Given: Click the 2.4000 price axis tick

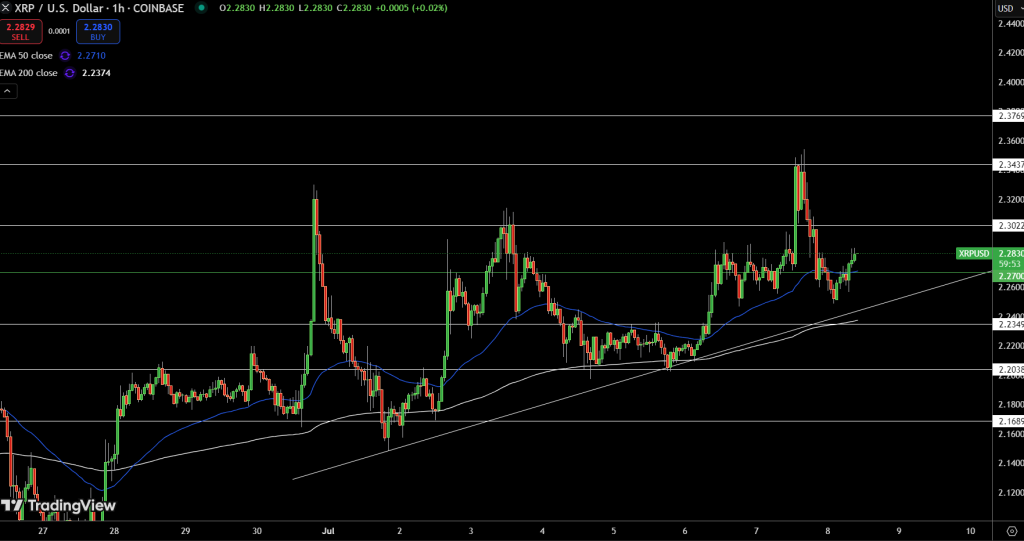Looking at the screenshot, I should 1010,82.
